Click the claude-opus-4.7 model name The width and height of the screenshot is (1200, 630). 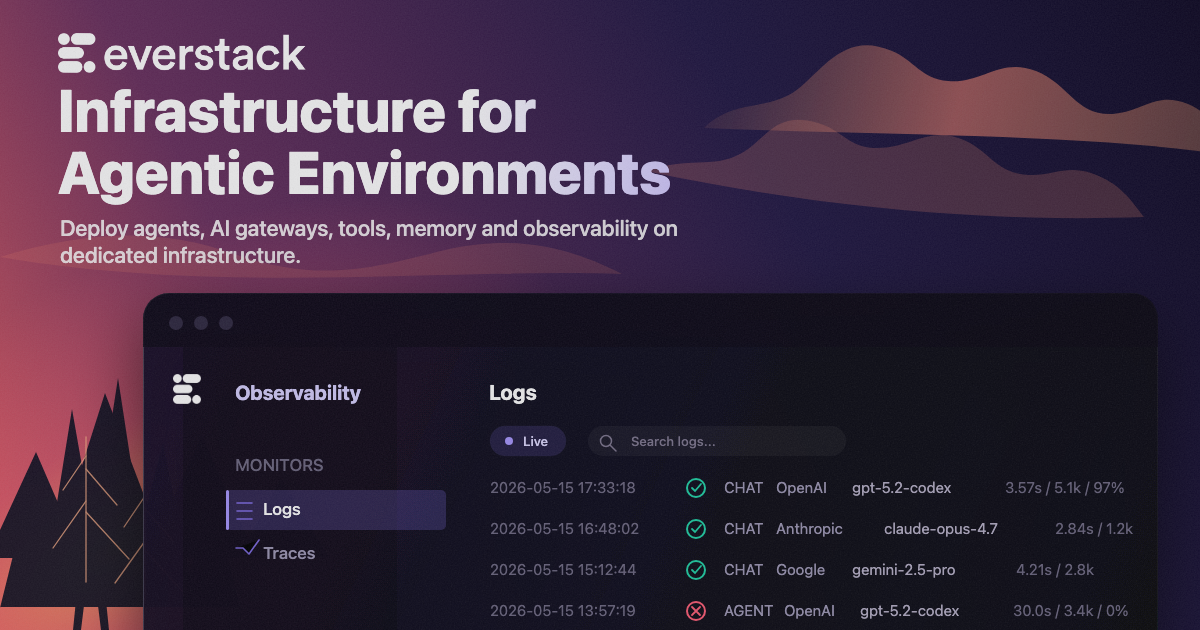click(941, 529)
